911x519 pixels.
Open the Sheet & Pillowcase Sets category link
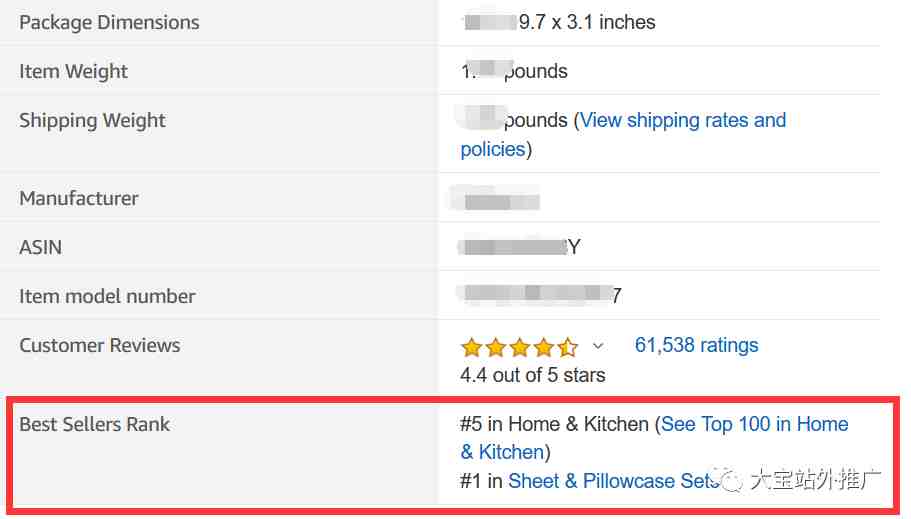(613, 481)
